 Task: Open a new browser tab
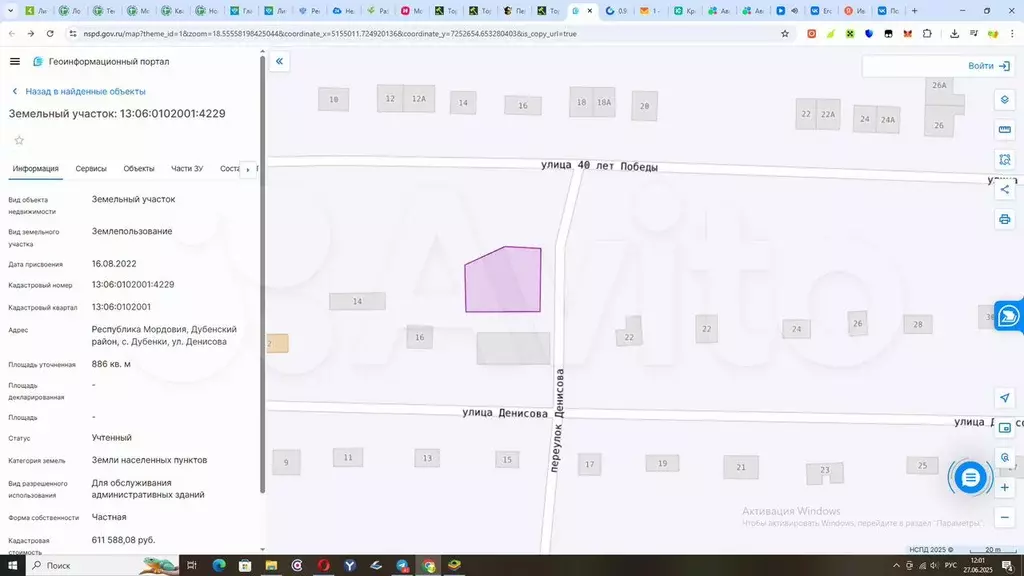click(914, 10)
